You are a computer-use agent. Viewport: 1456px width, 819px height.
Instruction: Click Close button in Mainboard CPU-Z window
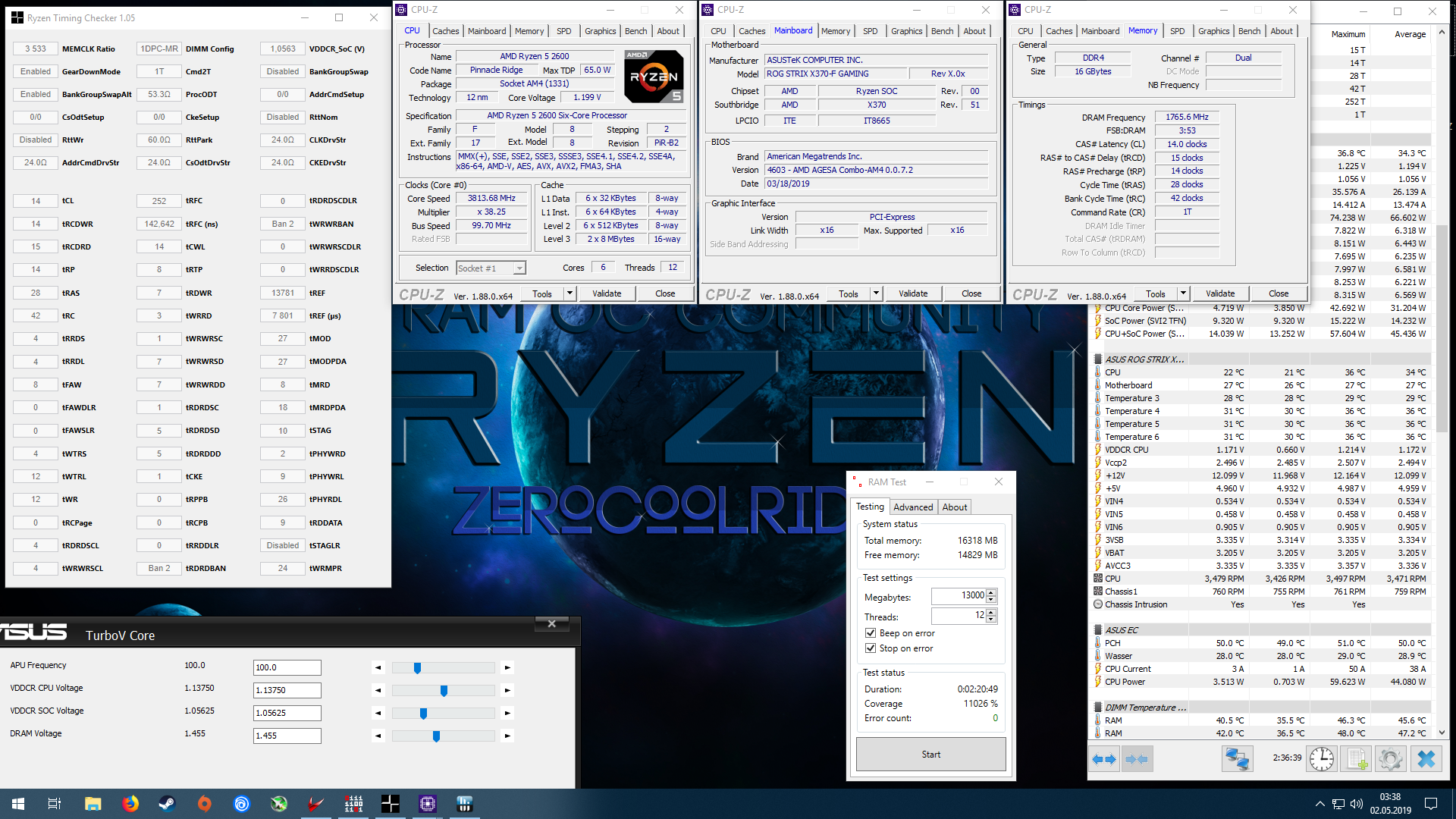tap(971, 293)
